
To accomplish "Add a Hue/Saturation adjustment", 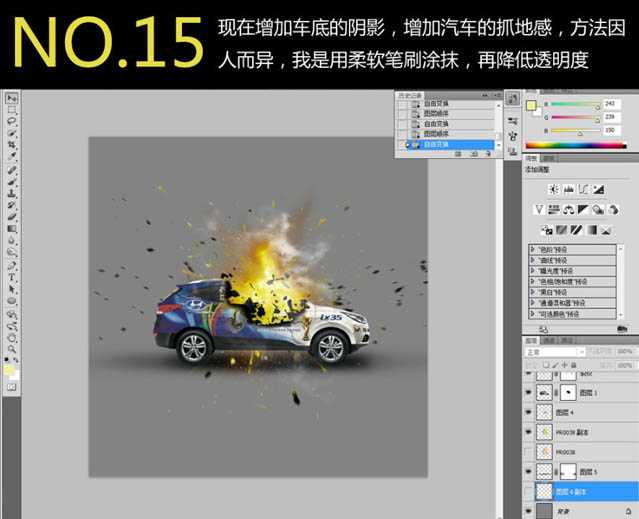I will 553,209.
